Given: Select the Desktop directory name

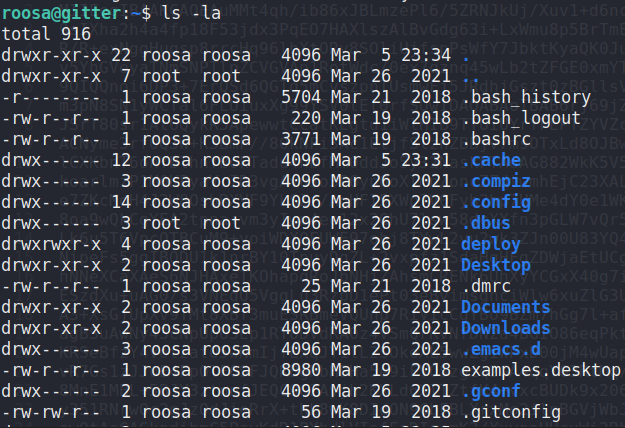Looking at the screenshot, I should tap(495, 265).
